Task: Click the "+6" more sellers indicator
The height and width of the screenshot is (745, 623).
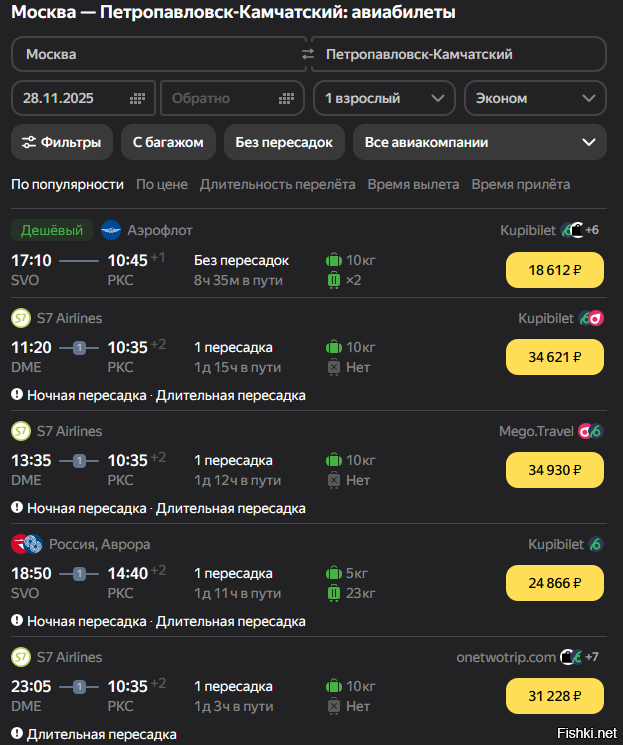Action: [592, 230]
